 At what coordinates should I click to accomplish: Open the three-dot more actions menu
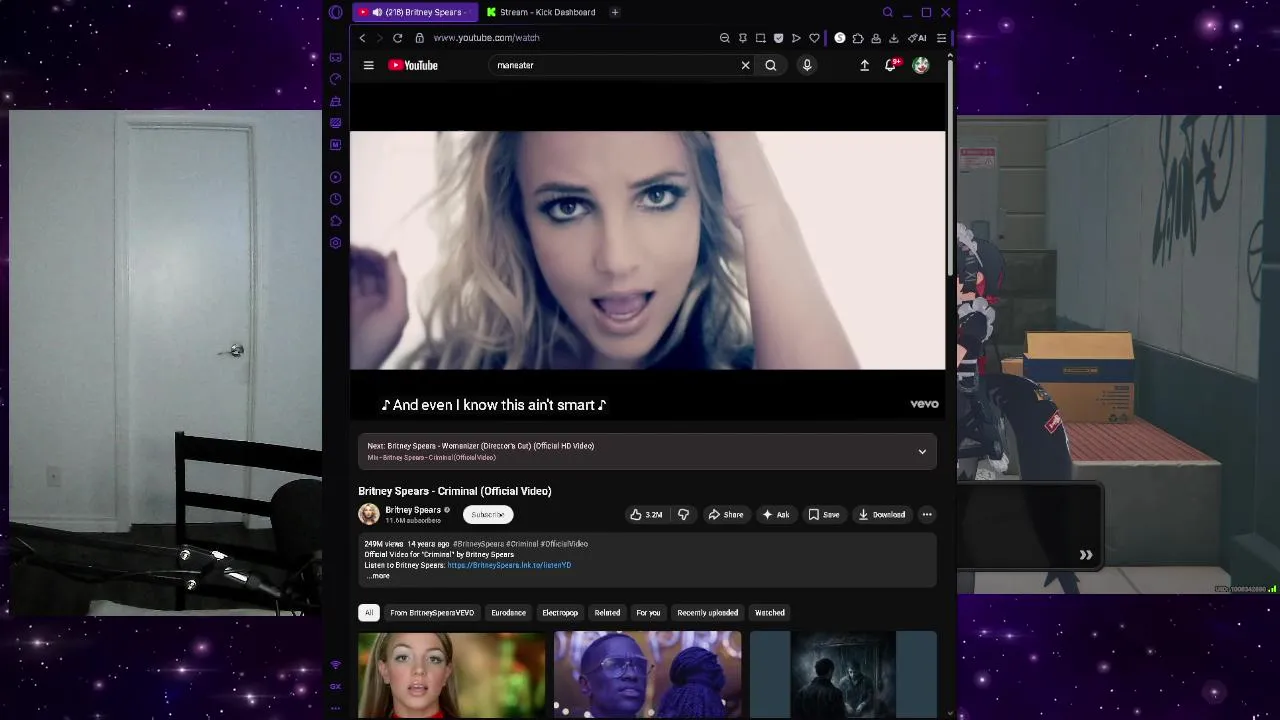927,515
